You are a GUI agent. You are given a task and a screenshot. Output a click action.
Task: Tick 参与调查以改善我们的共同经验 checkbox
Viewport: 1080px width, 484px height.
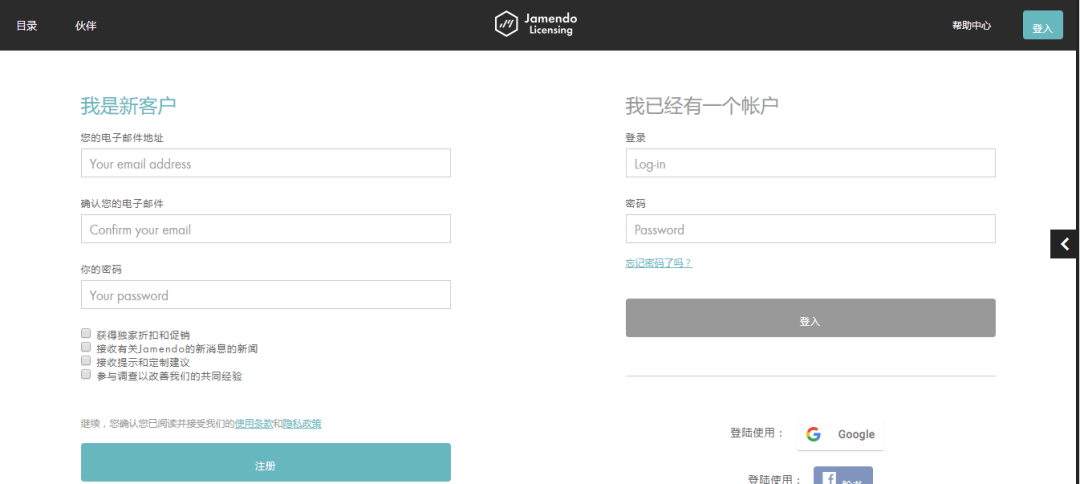tap(86, 374)
